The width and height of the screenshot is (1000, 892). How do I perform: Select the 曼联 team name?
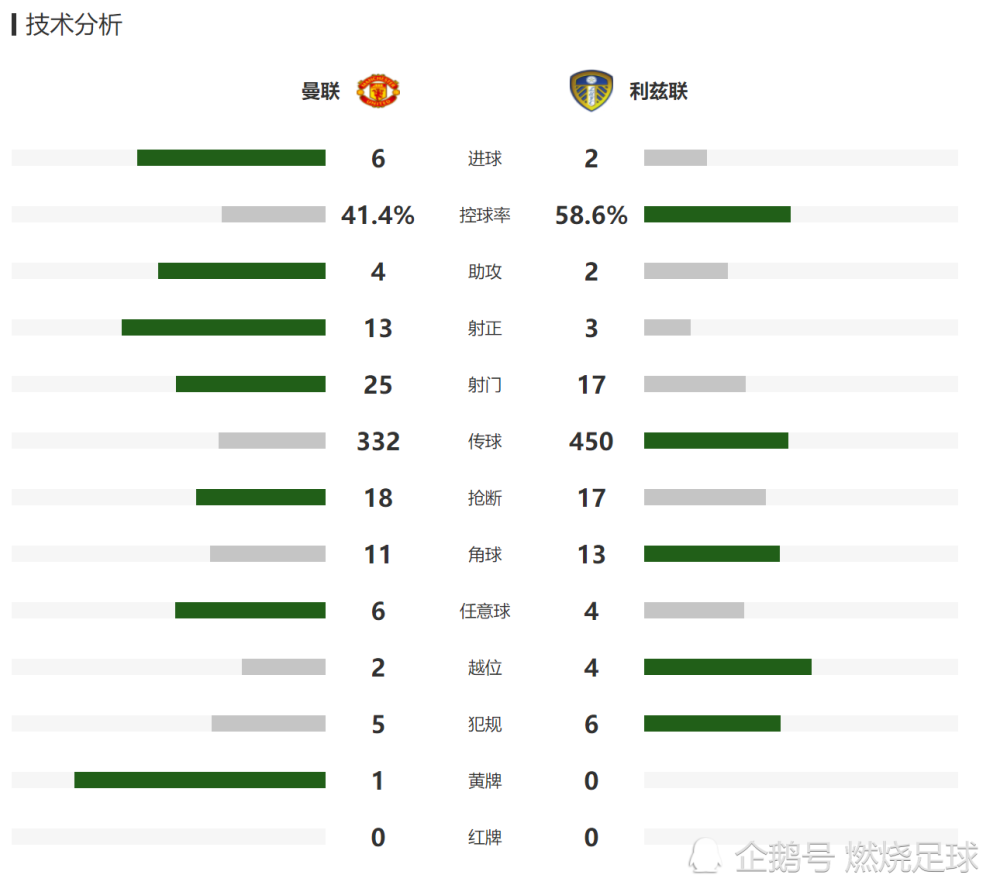pos(321,91)
